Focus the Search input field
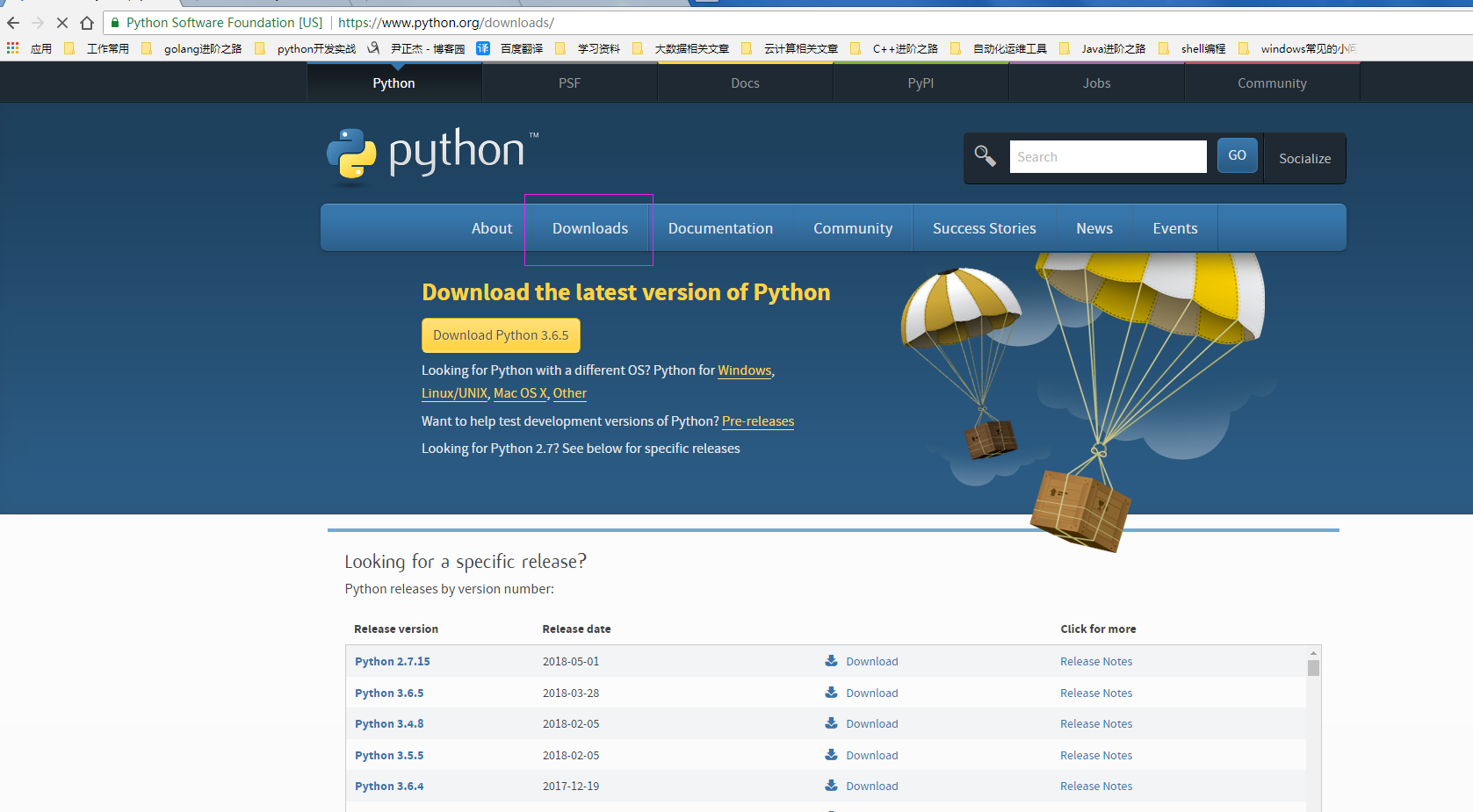This screenshot has width=1473, height=812. click(1108, 156)
